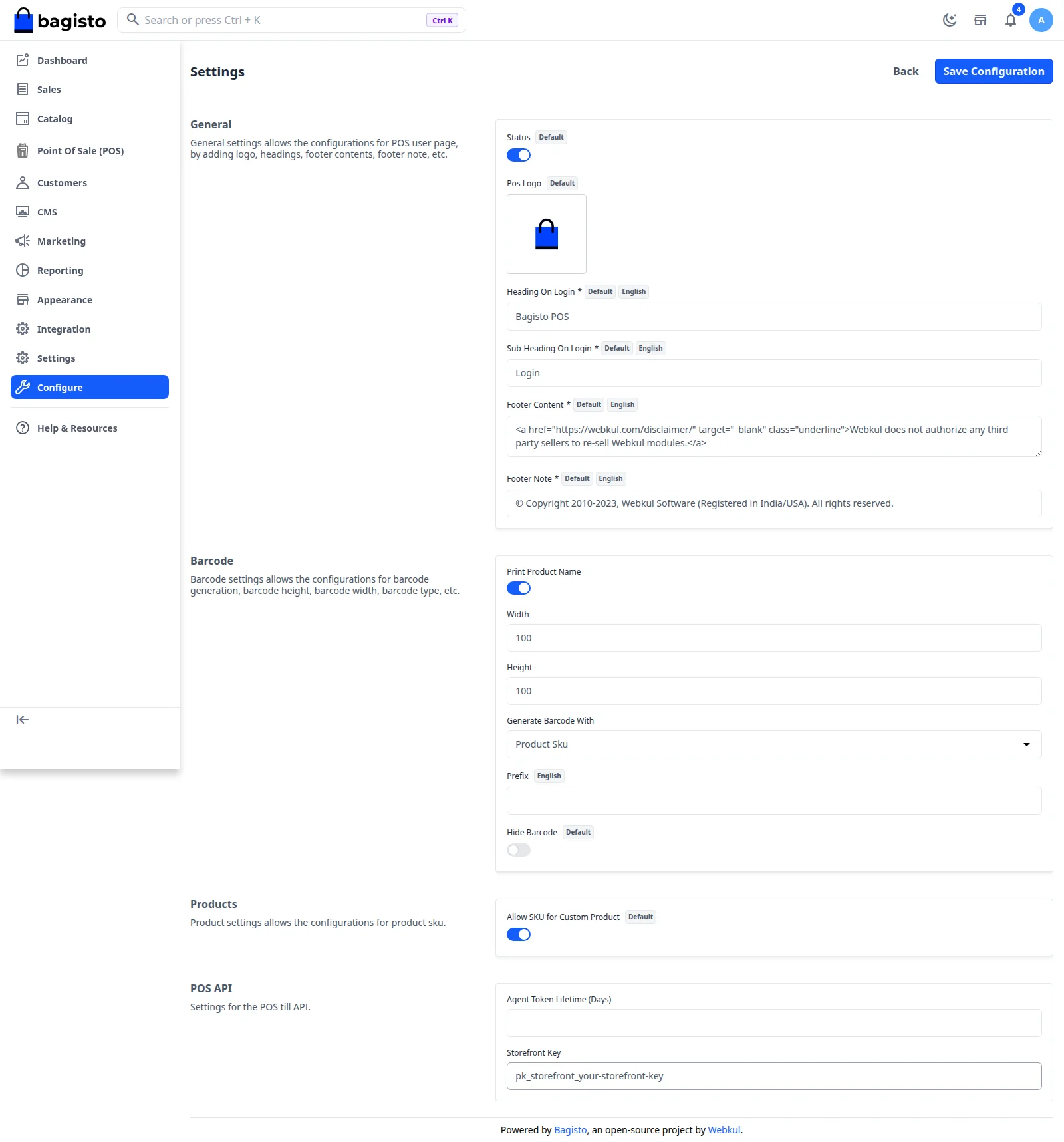
Task: Open the Sales menu label
Action: click(x=49, y=90)
